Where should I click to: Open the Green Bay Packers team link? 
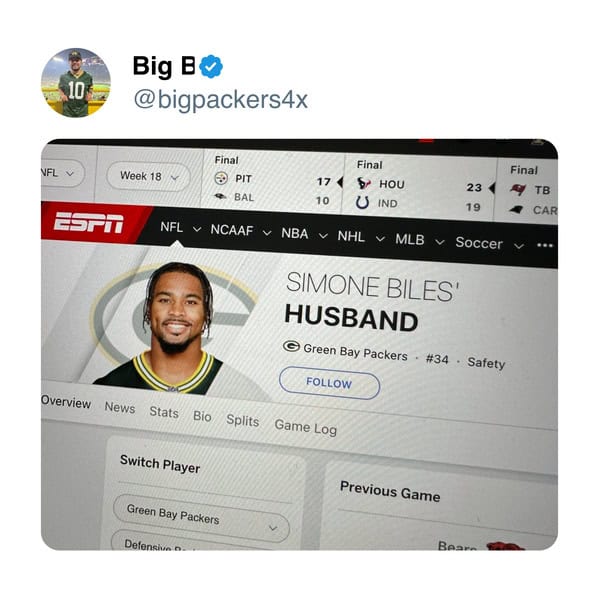pos(355,352)
